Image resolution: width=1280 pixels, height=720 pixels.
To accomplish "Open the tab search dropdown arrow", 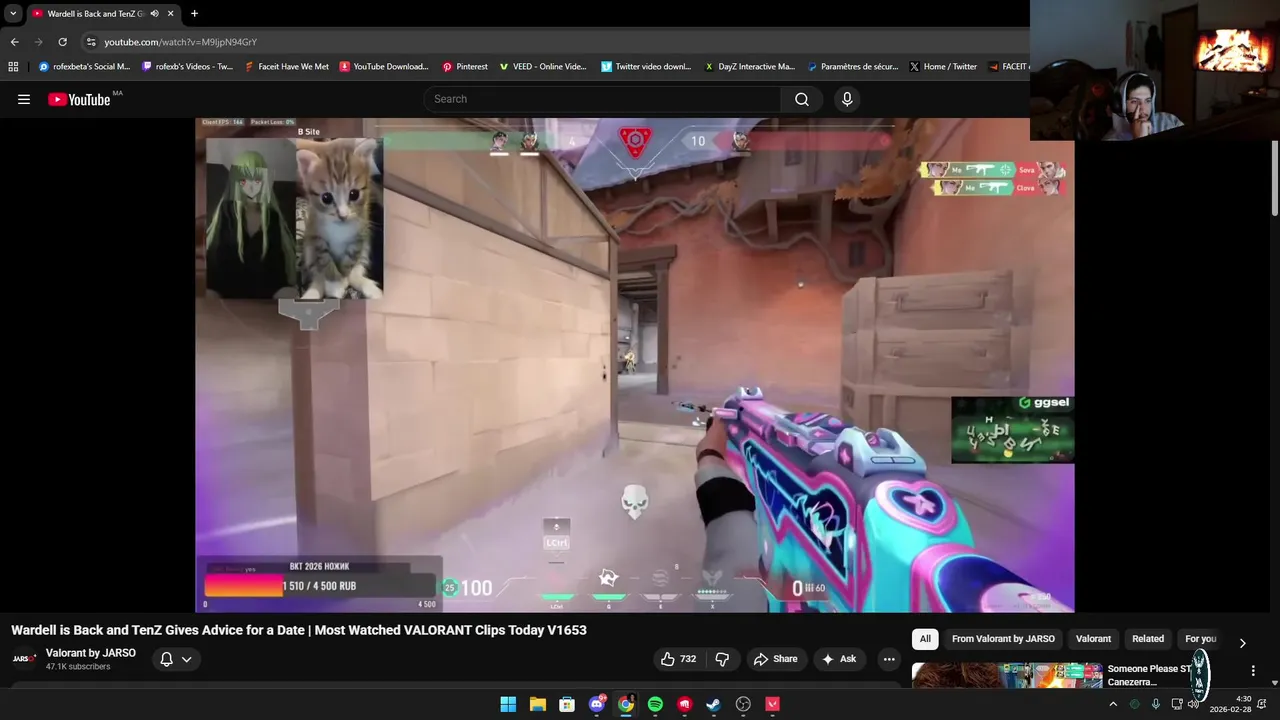I will click(13, 14).
